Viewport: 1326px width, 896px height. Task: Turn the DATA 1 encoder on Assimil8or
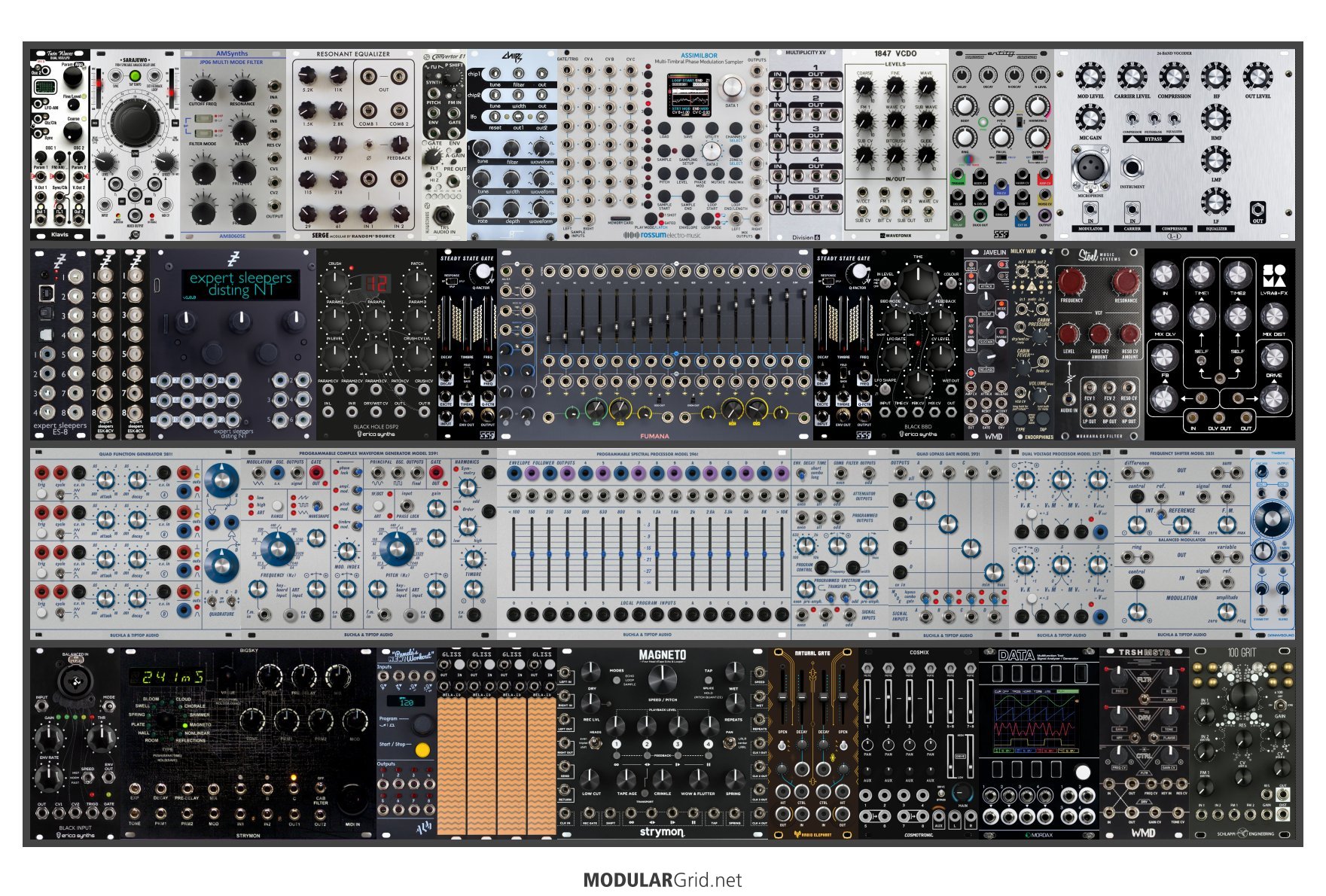pyautogui.click(x=731, y=88)
